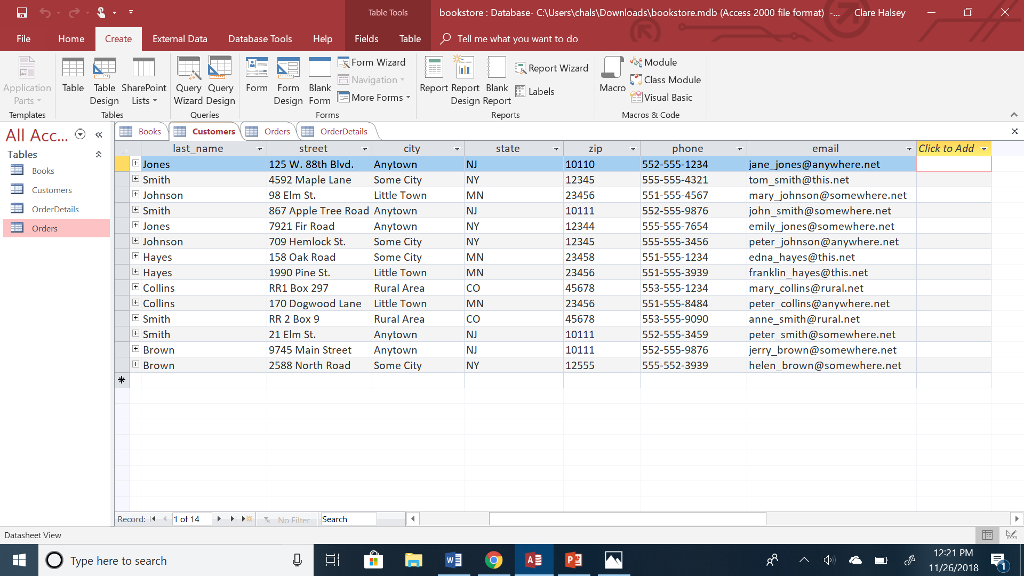The height and width of the screenshot is (576, 1024).
Task: Insert a Blank Report
Action: click(497, 80)
